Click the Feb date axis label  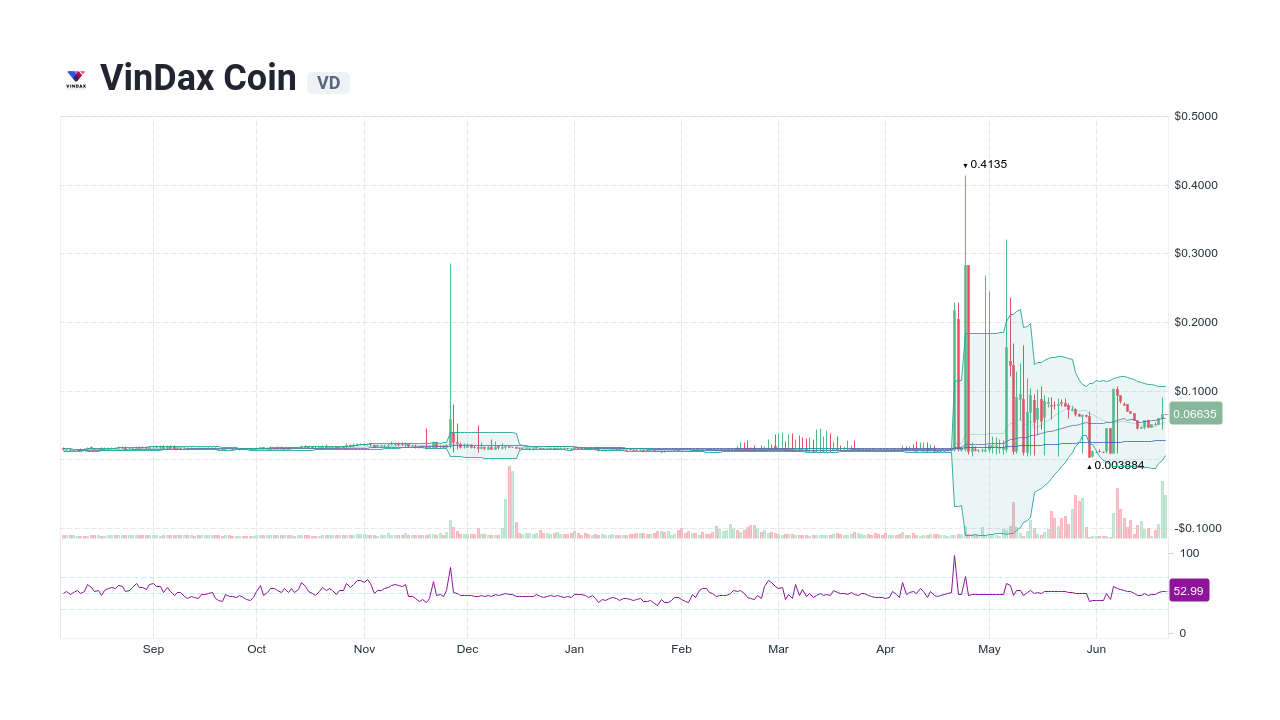(681, 649)
